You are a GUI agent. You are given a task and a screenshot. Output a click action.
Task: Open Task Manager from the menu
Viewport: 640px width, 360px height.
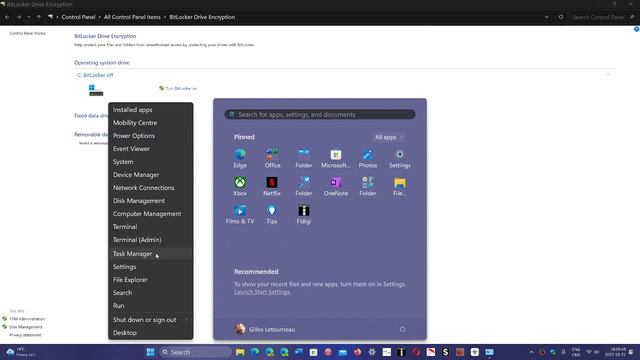pyautogui.click(x=151, y=253)
